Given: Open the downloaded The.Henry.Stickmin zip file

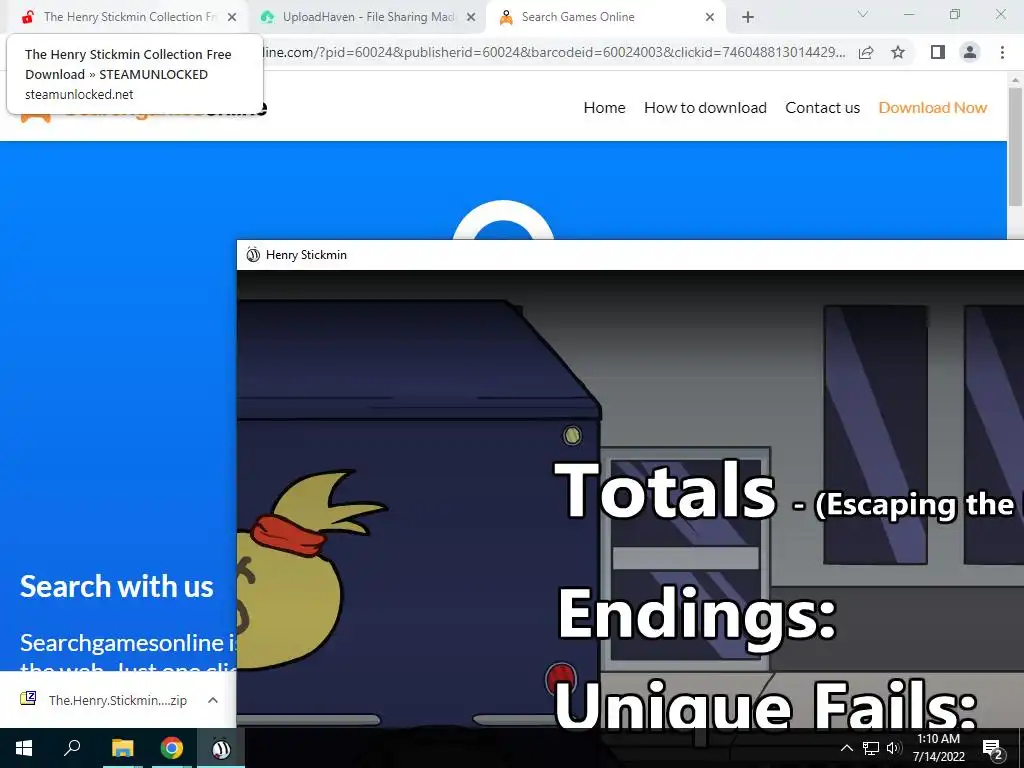Looking at the screenshot, I should point(118,700).
